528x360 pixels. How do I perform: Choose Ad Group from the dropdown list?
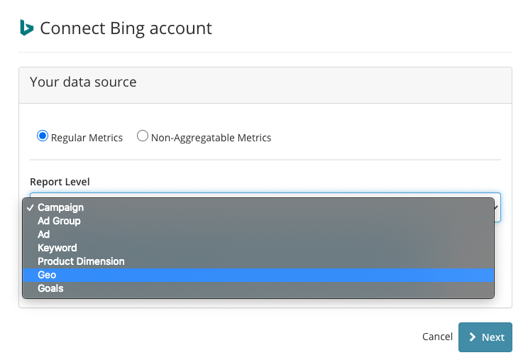point(258,221)
